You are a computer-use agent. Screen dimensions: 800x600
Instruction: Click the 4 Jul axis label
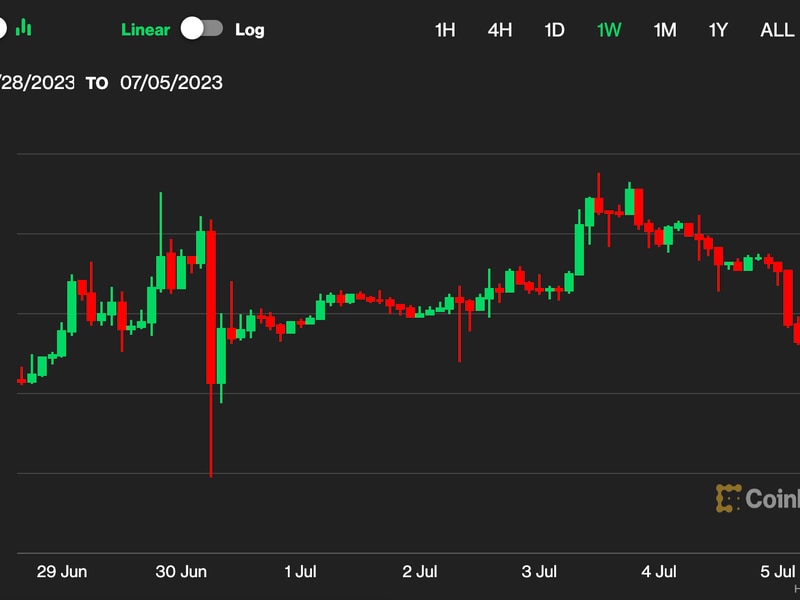pyautogui.click(x=659, y=571)
